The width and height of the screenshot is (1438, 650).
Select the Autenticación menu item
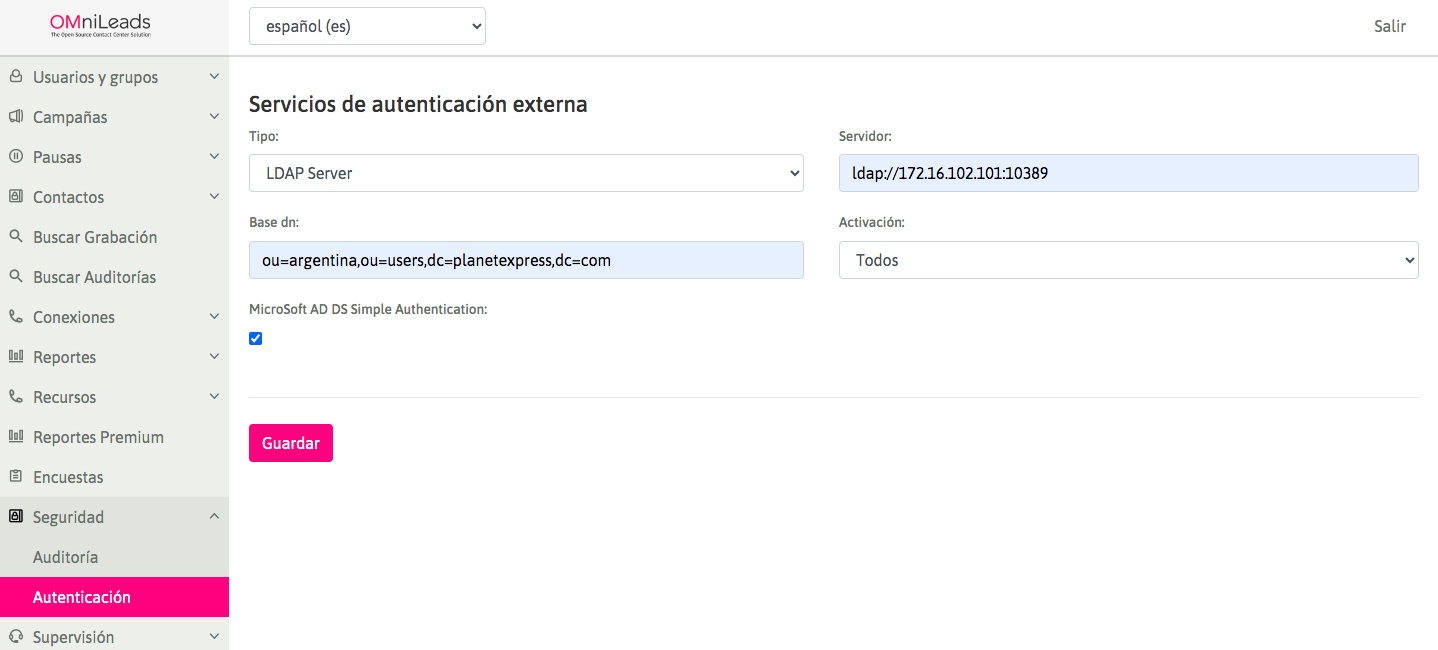(x=82, y=597)
